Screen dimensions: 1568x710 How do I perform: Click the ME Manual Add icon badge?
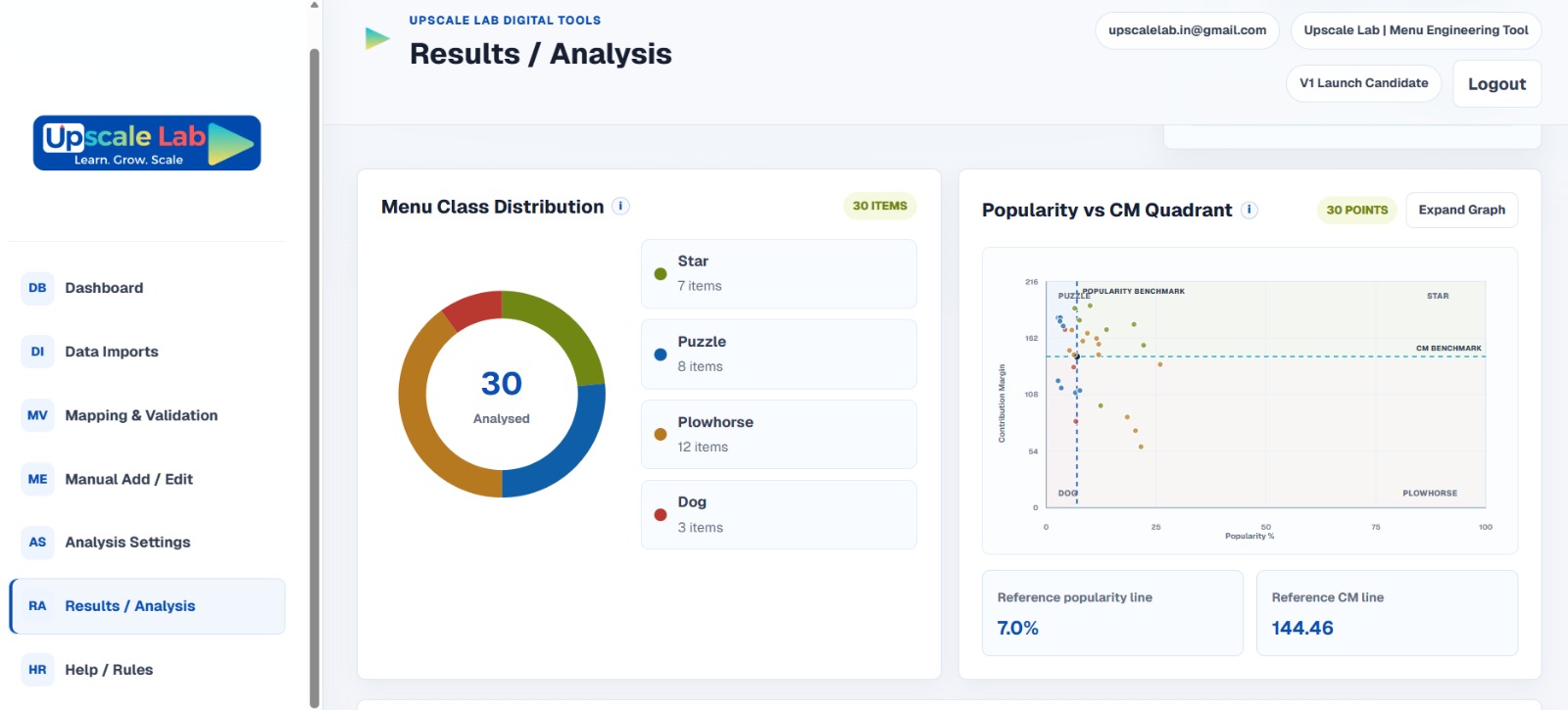pyautogui.click(x=37, y=479)
